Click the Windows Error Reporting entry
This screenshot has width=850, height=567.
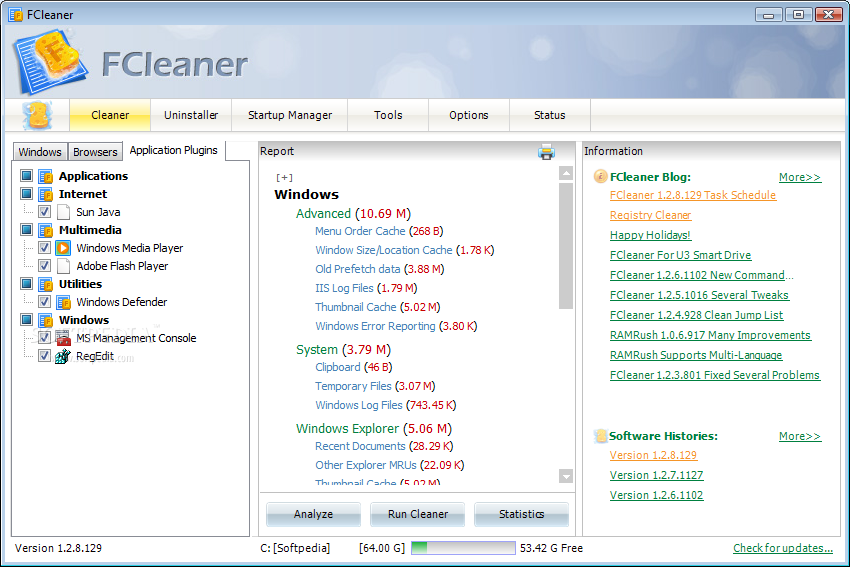(x=396, y=326)
